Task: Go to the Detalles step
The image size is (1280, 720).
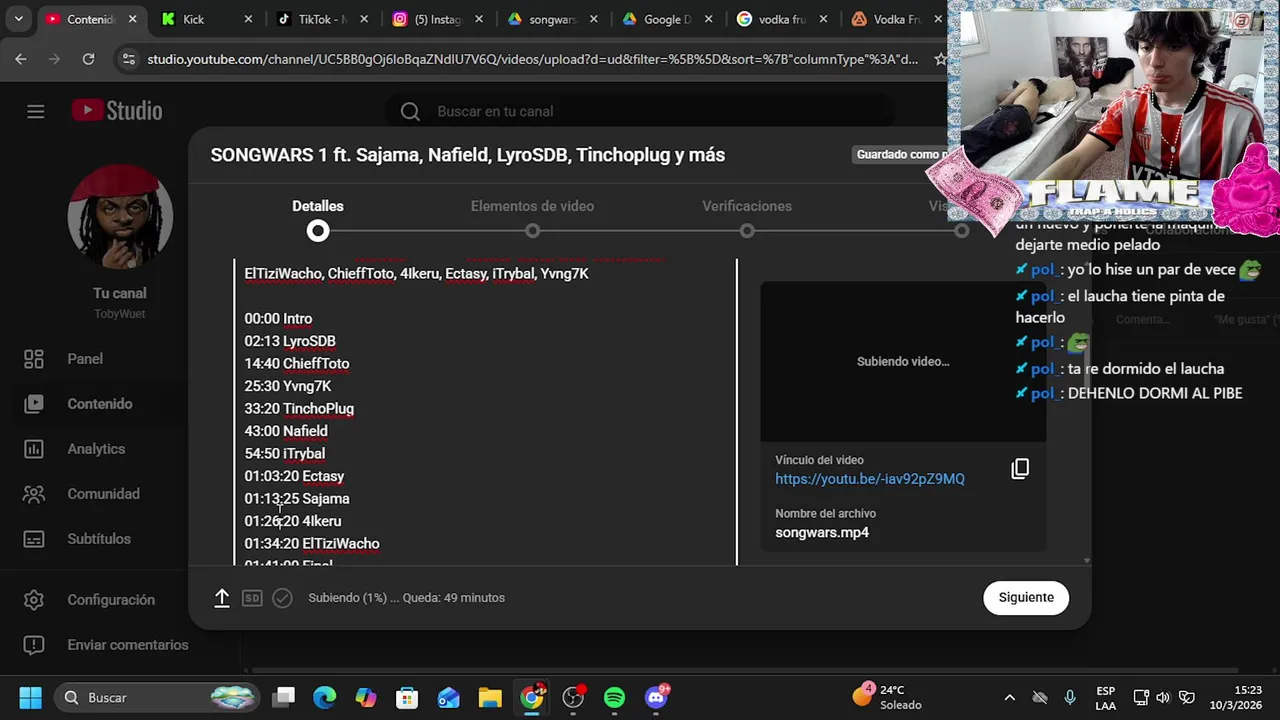Action: (318, 218)
